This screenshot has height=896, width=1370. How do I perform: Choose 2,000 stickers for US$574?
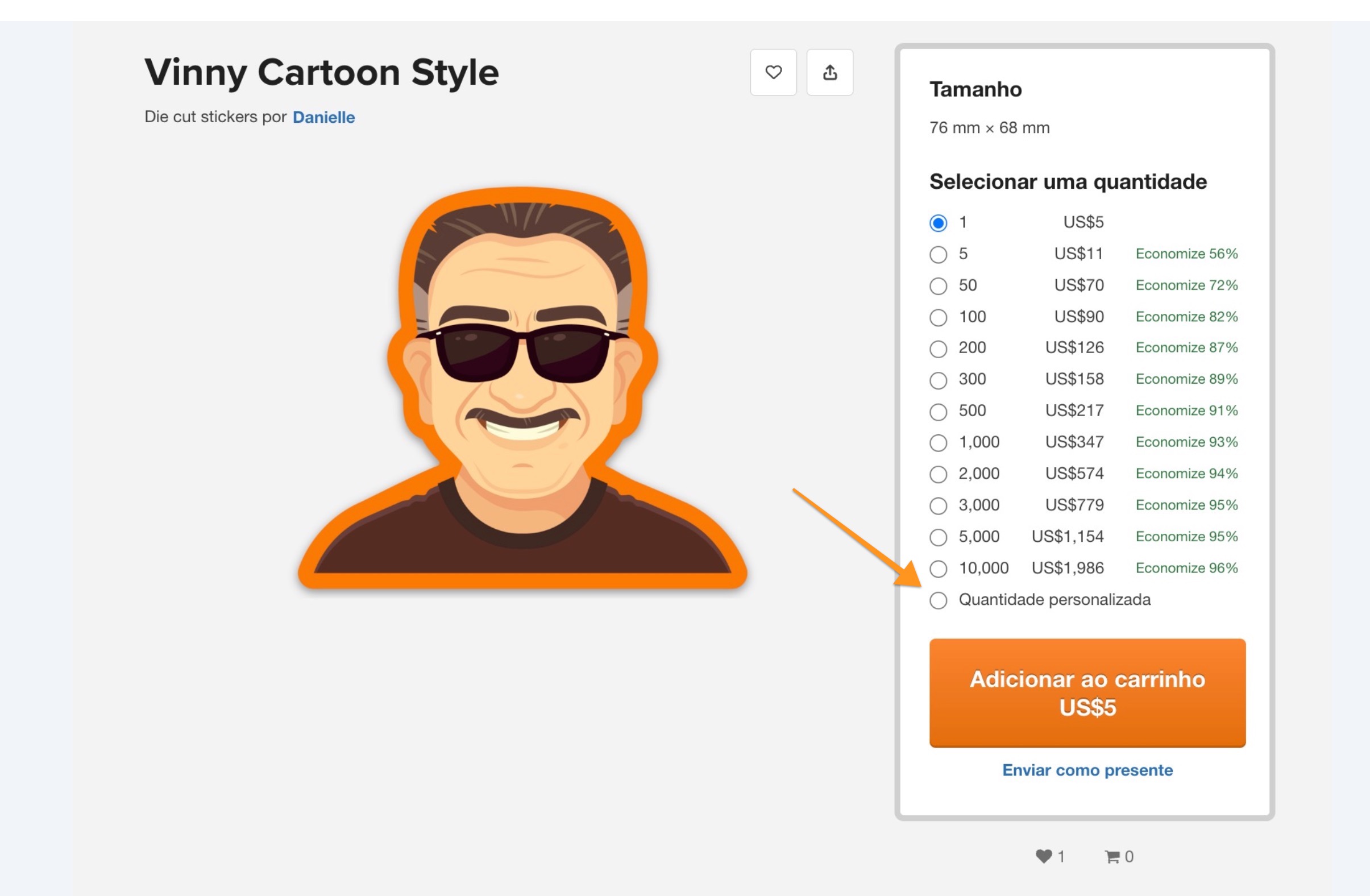(x=939, y=475)
